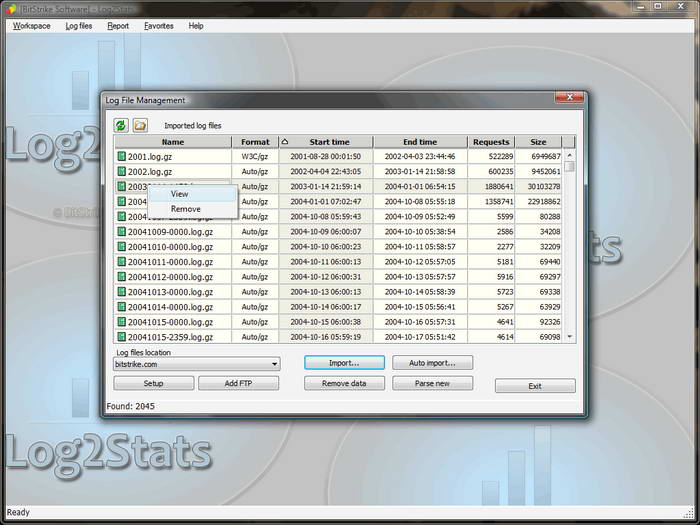
Task: Select the 20041014-0000.log.gz row name
Action: click(171, 307)
